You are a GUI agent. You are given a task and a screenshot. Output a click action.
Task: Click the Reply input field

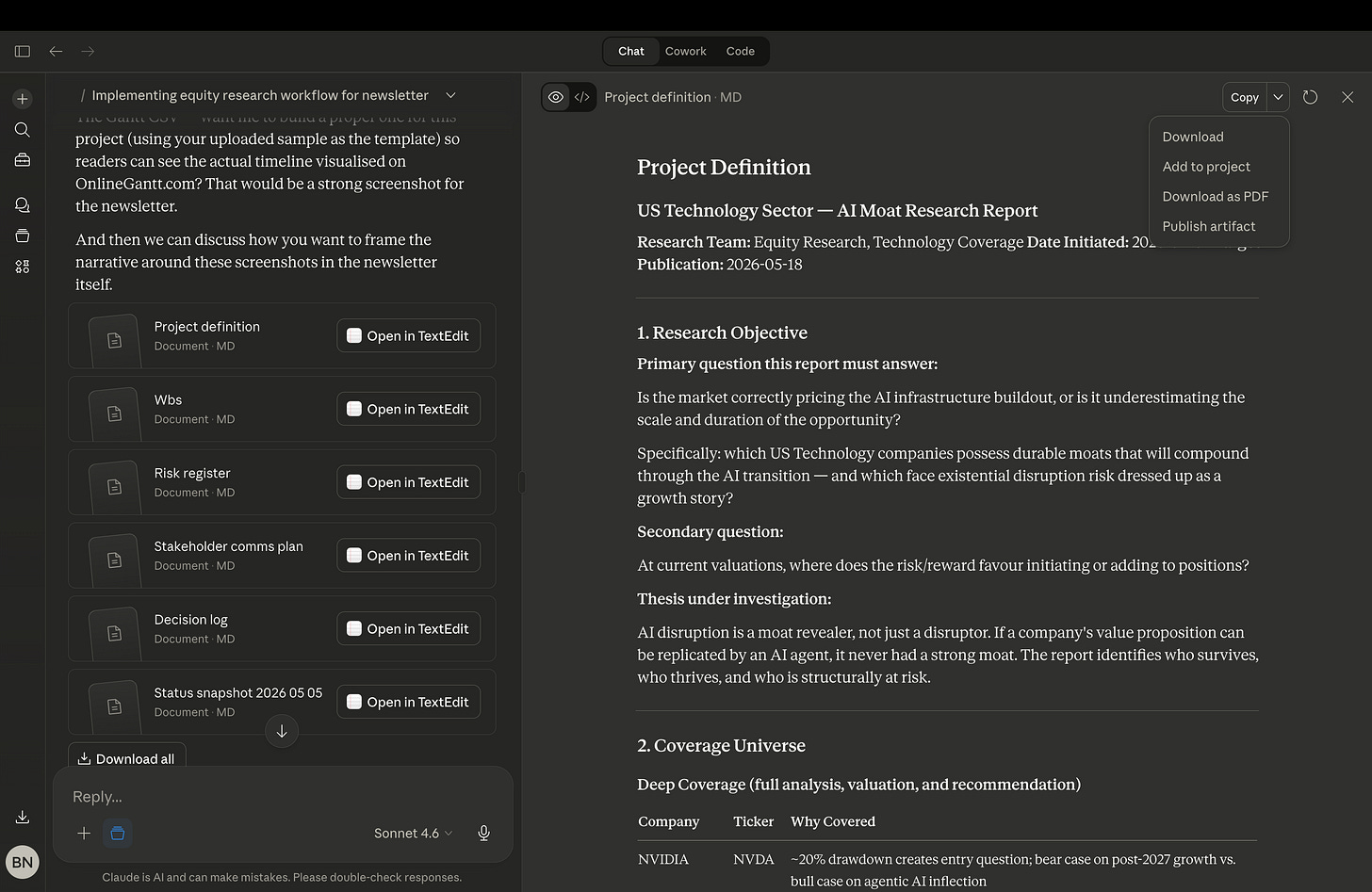(283, 796)
